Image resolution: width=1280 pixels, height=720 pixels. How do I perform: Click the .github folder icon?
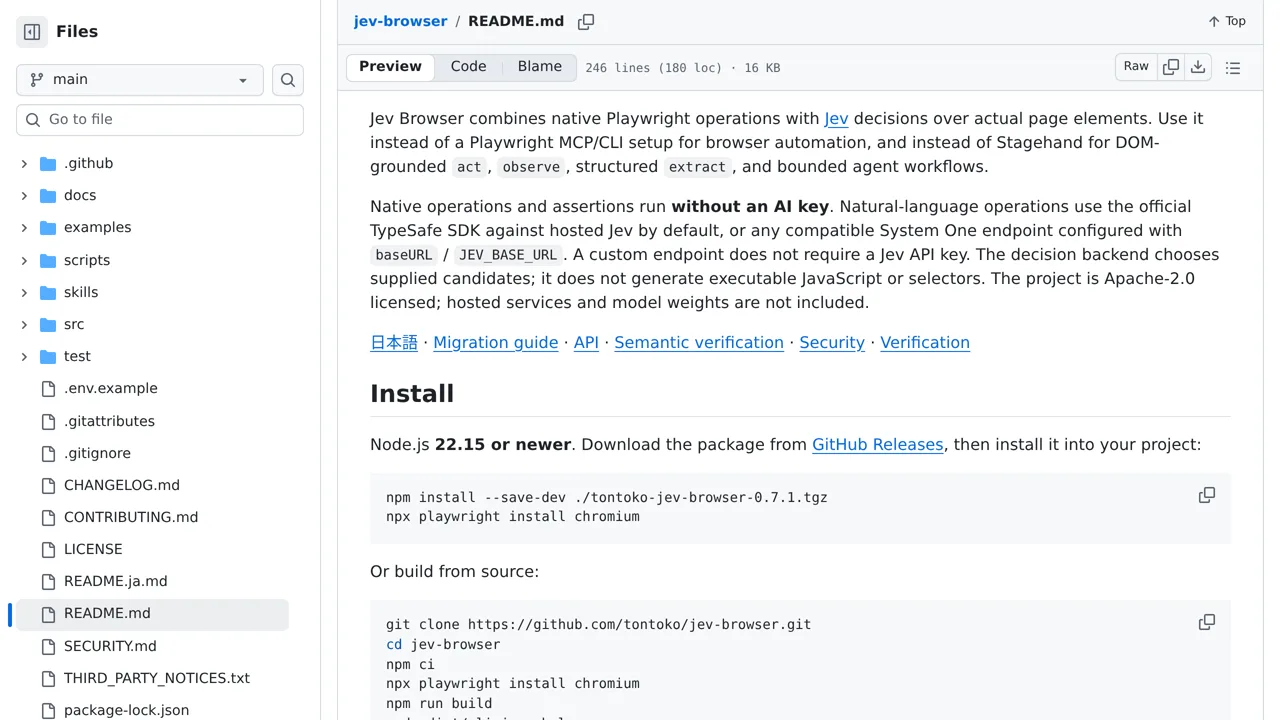[x=48, y=163]
